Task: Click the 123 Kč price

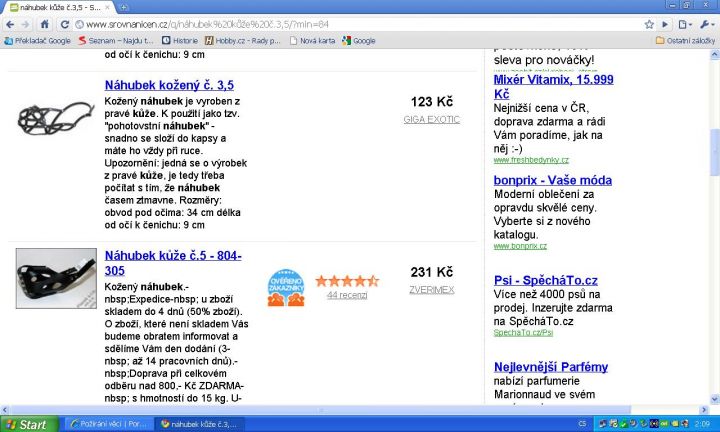Action: click(x=432, y=102)
